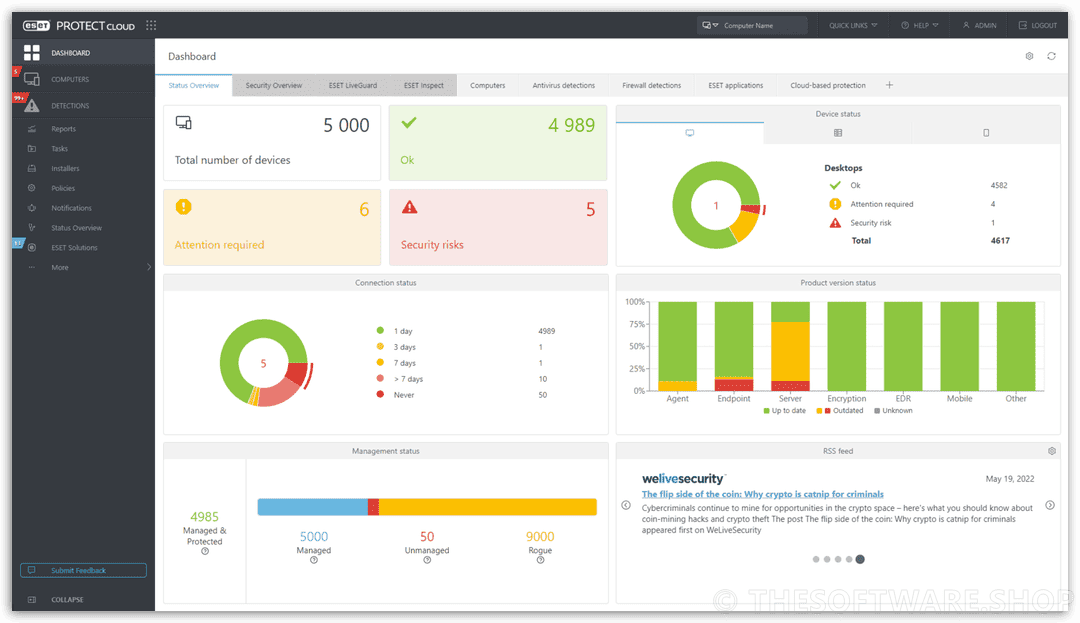Screen dimensions: 1080x623
Task: Toggle the Unknown legend swatch
Action: (877, 411)
